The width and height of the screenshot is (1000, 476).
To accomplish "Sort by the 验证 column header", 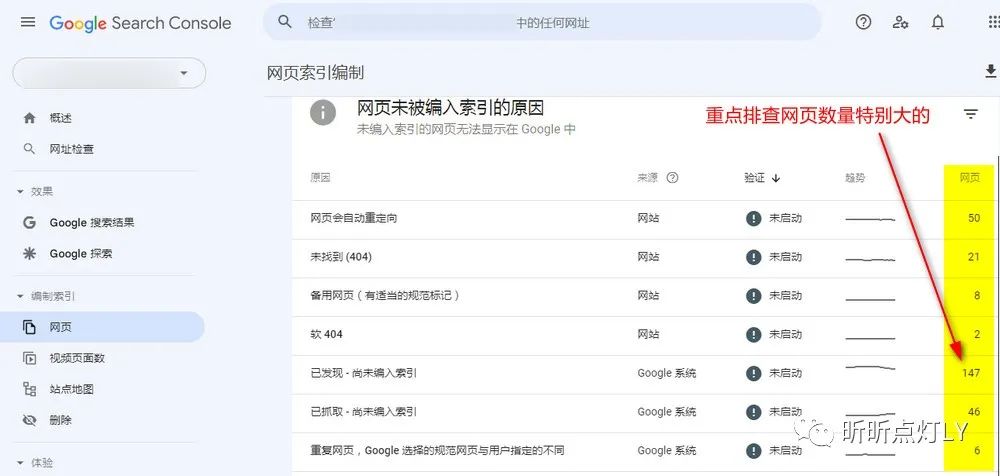I will 762,178.
